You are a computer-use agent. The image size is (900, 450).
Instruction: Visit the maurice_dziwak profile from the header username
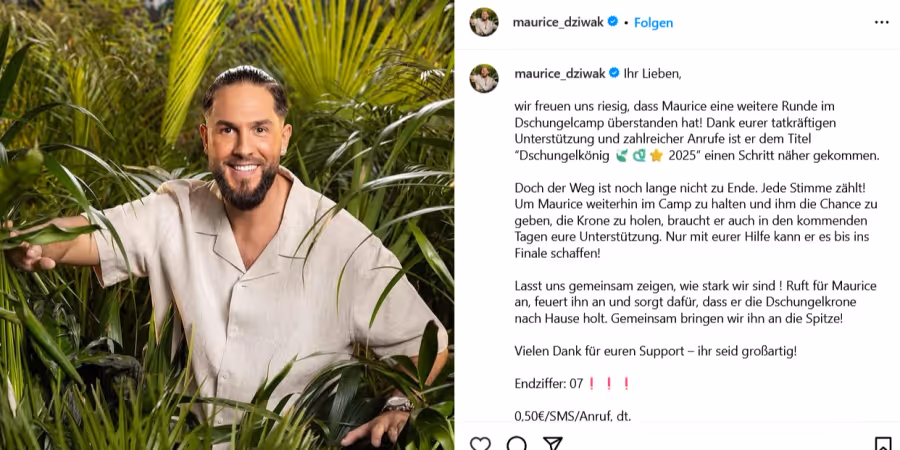tap(558, 22)
